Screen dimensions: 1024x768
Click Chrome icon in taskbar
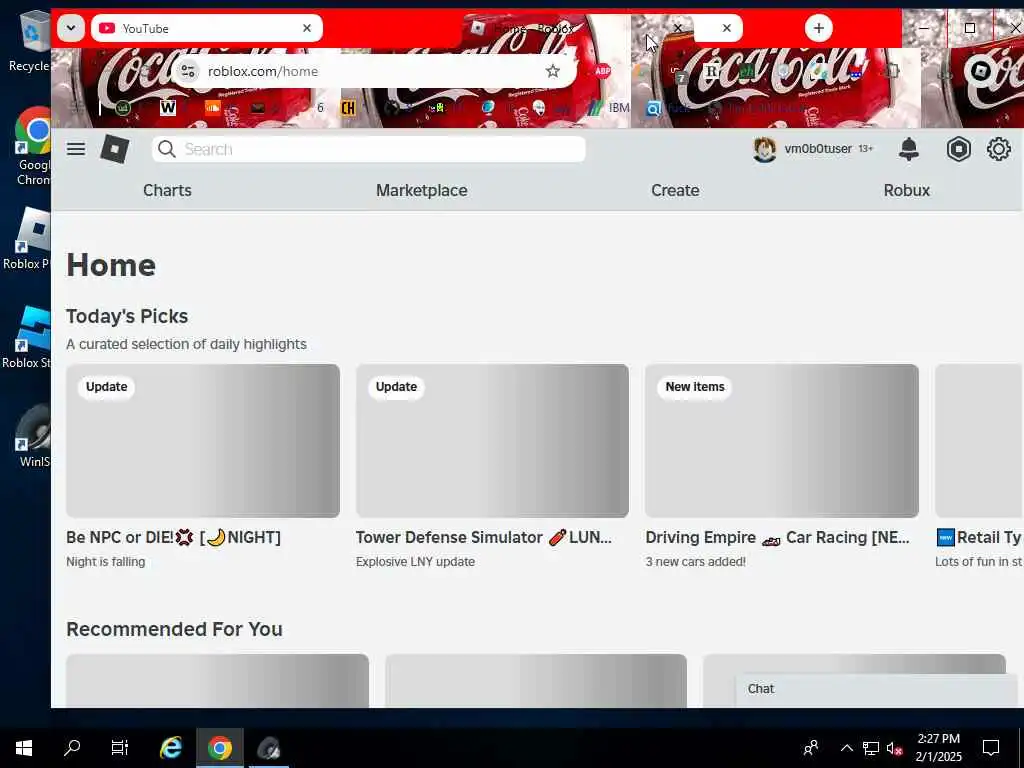[220, 748]
